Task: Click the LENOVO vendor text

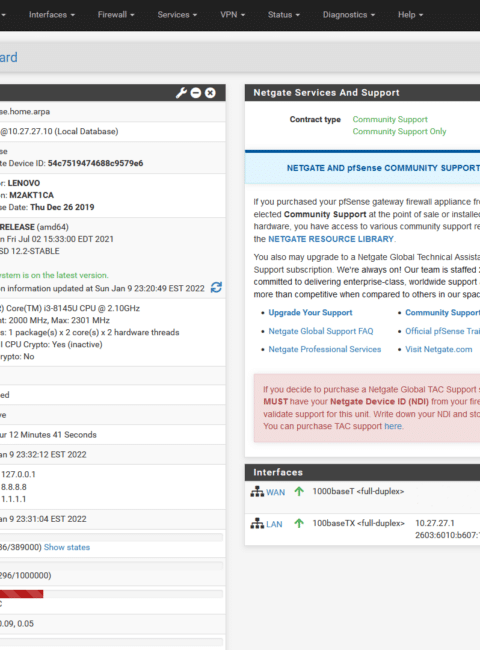Action: coord(24,183)
